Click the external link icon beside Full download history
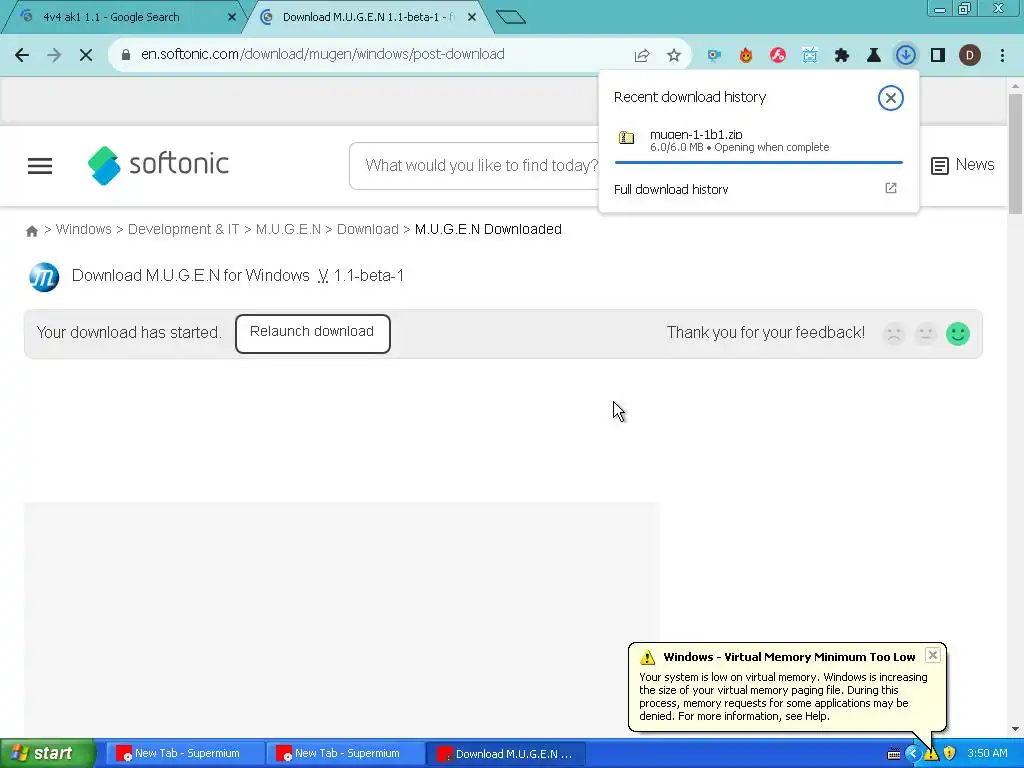Screen dimensions: 1024x768 point(891,188)
